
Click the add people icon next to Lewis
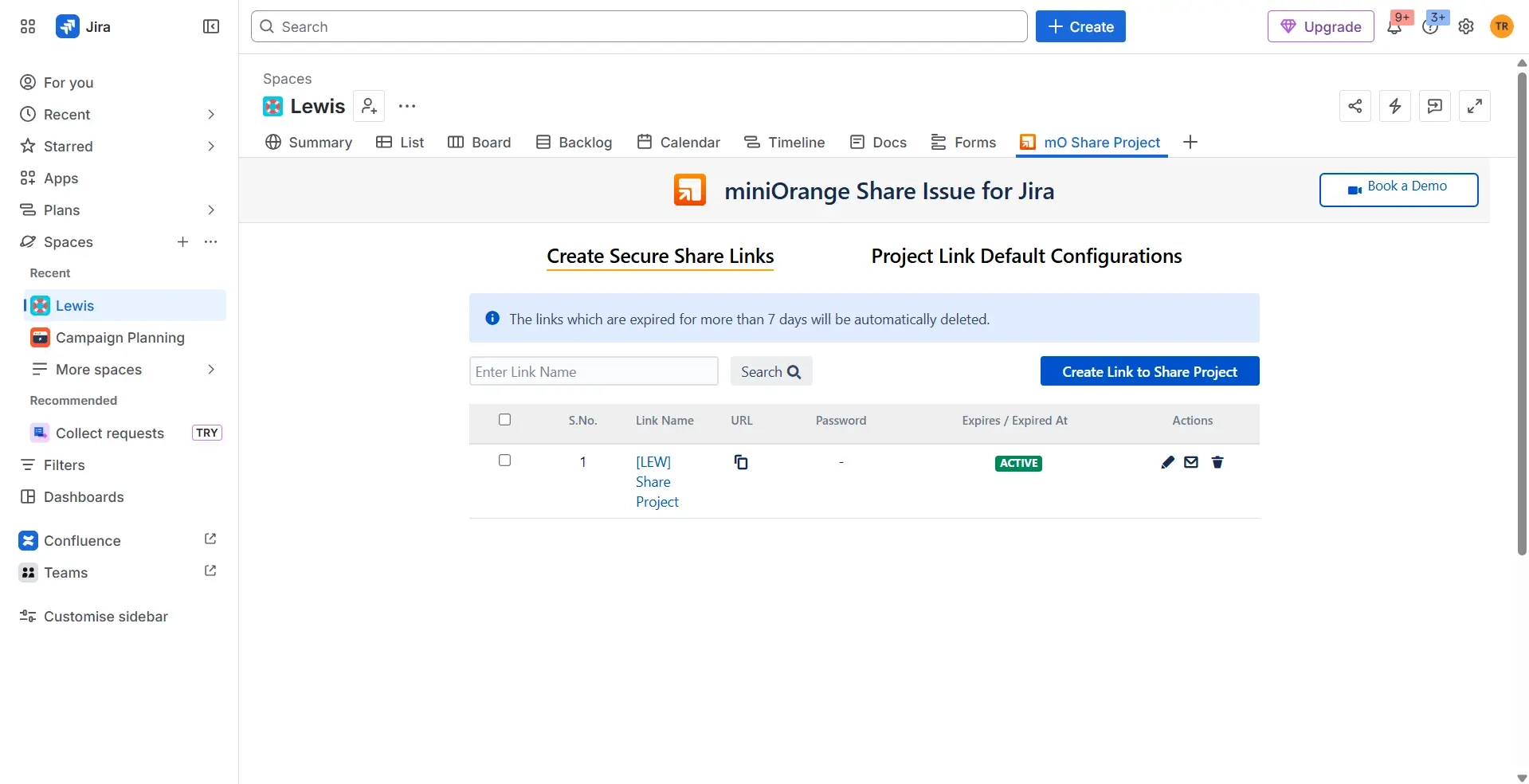click(x=369, y=106)
